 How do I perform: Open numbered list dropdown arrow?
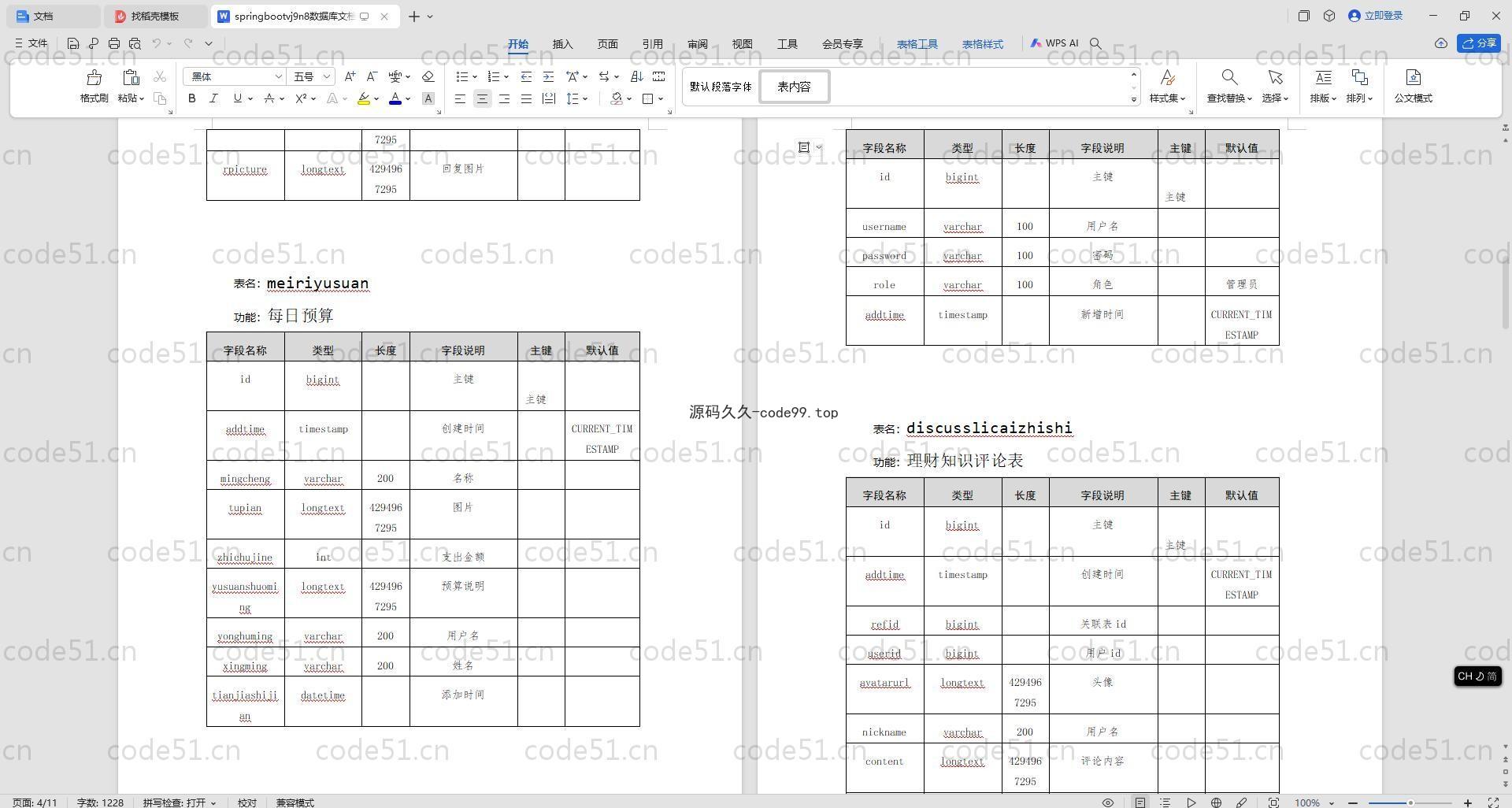coord(506,76)
